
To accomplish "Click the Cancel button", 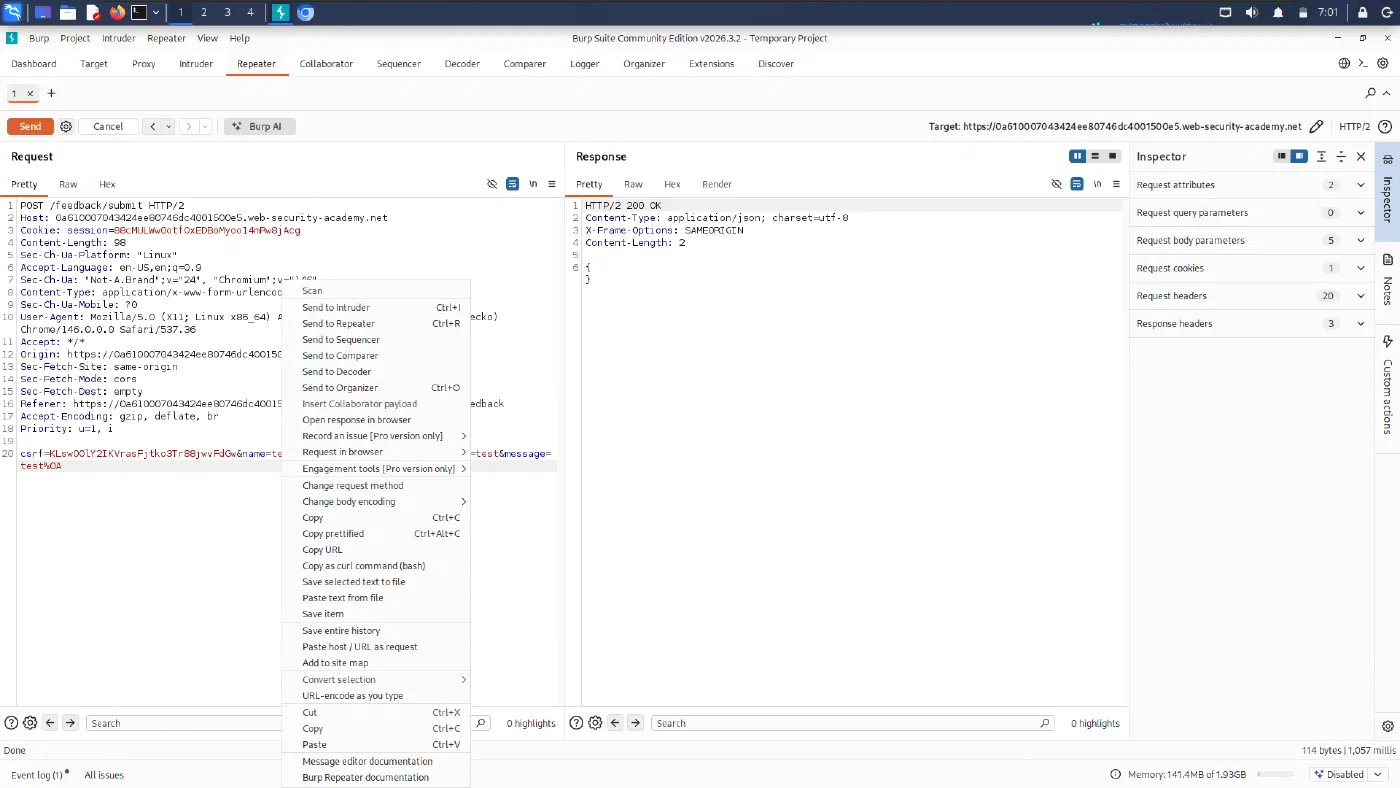I will click(108, 127).
